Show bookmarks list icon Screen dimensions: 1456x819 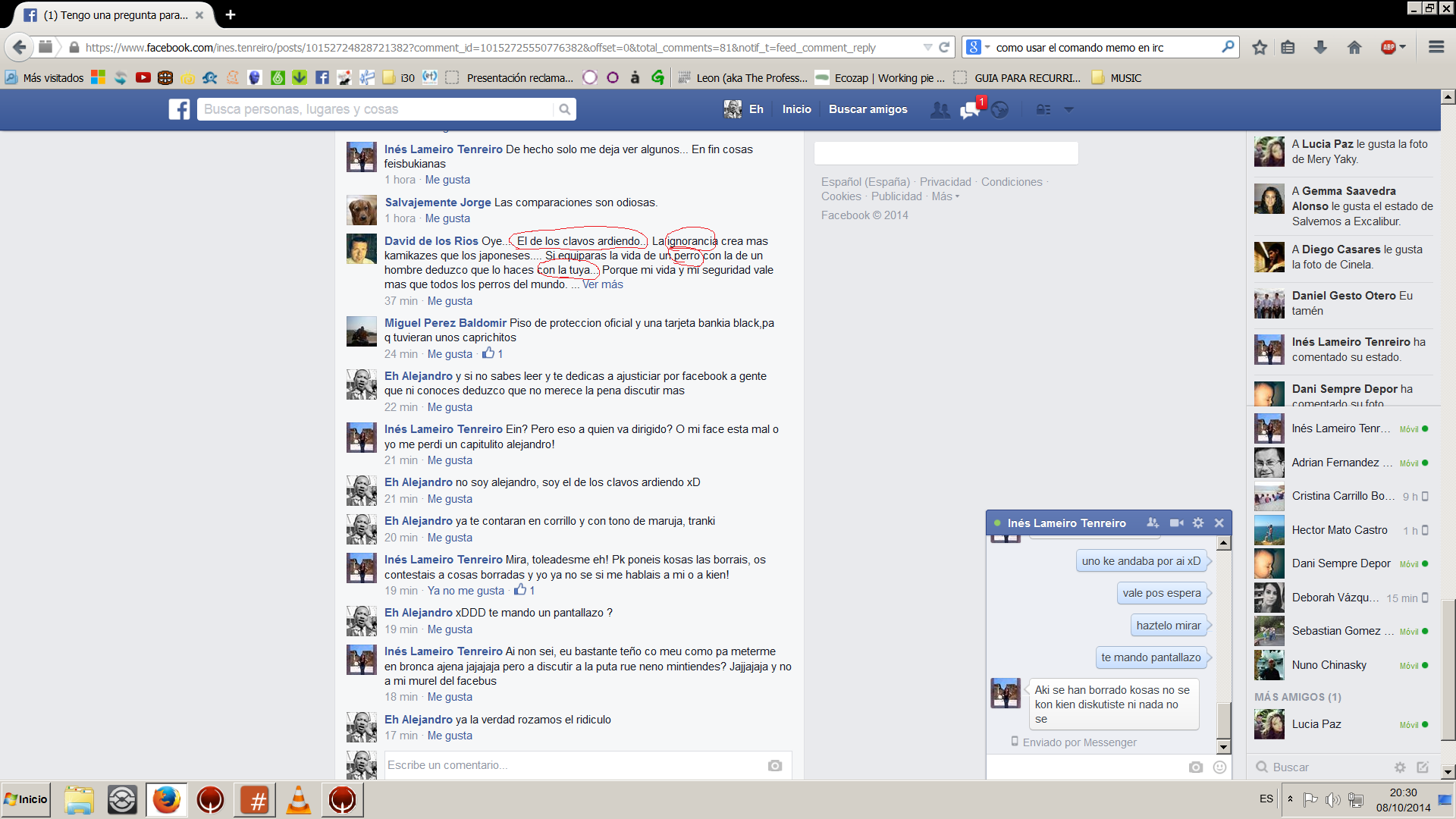1288,47
